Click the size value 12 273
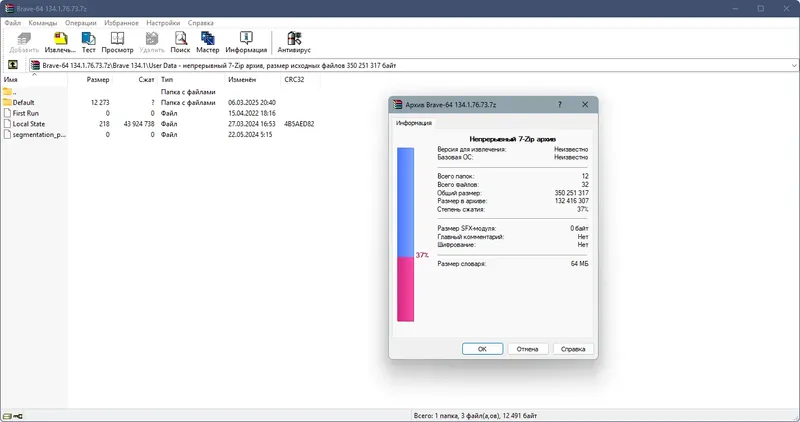This screenshot has height=422, width=800. coord(100,103)
